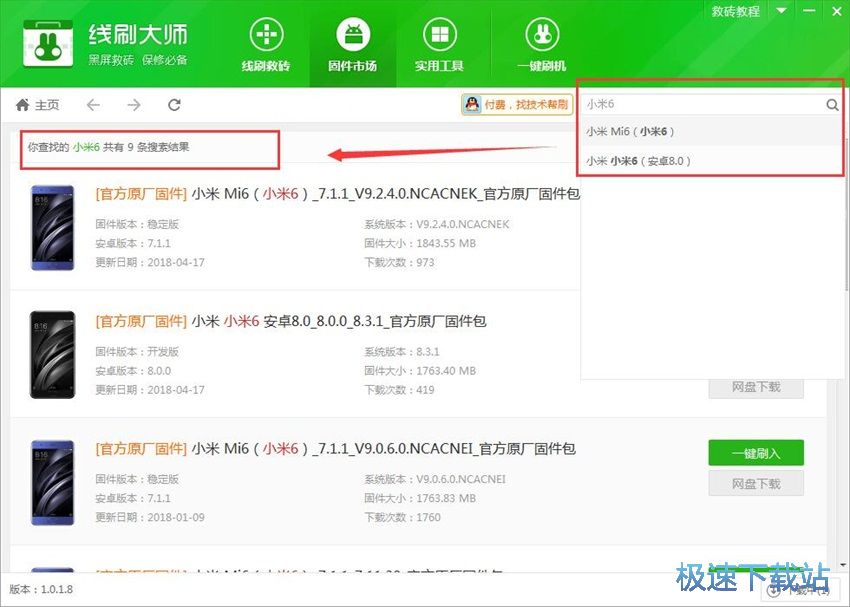Click 更新日期：2018-01-09 text
Viewport: 850px width, 607px height.
pyautogui.click(x=150, y=517)
